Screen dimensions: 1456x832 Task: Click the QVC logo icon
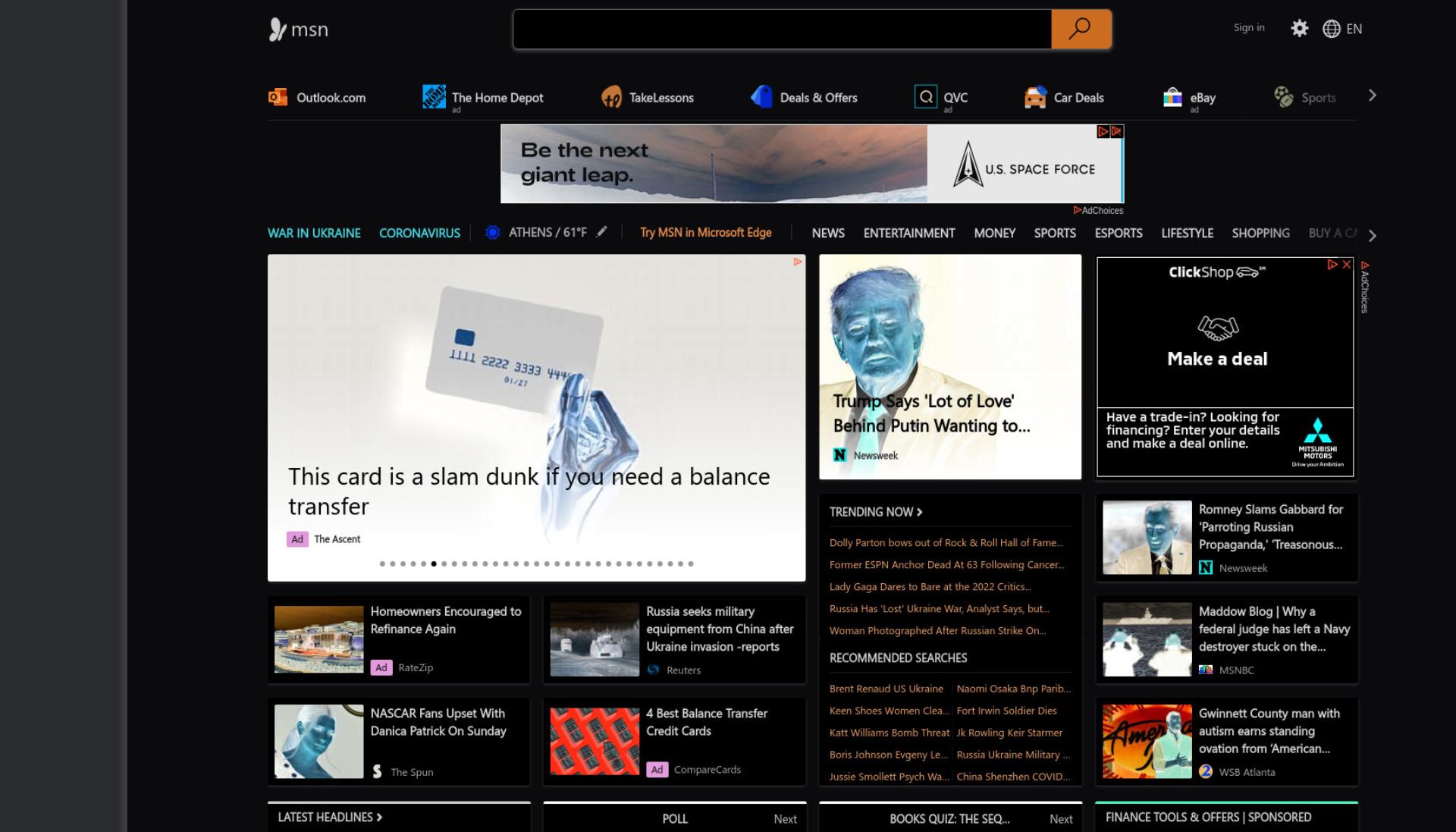click(x=926, y=97)
